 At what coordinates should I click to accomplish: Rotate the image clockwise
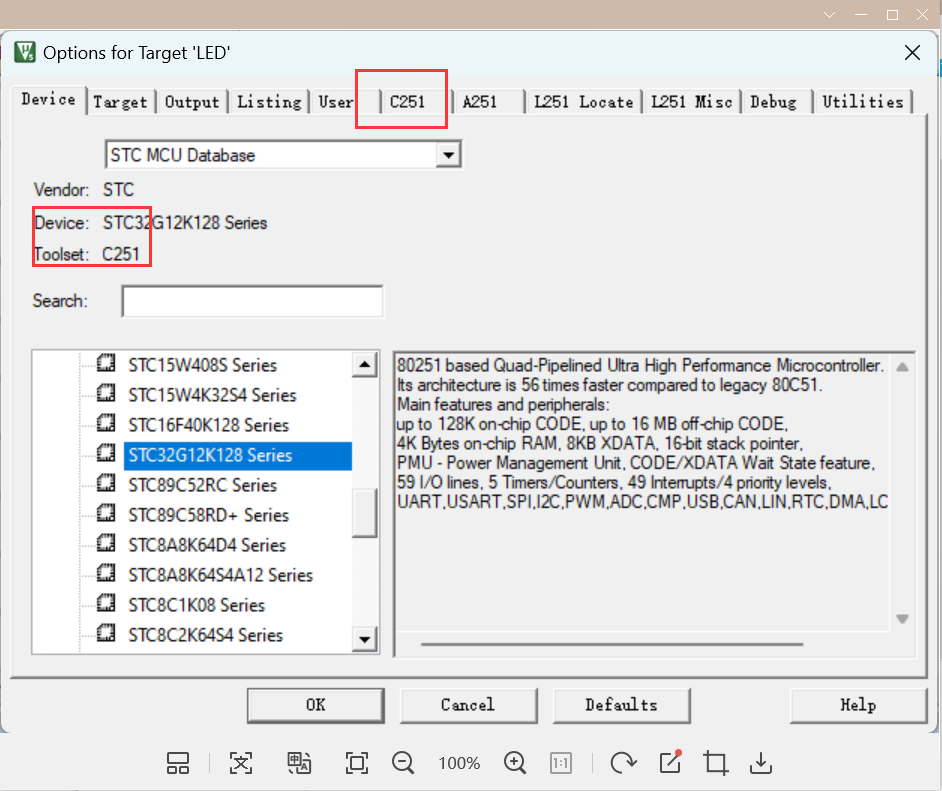point(623,763)
